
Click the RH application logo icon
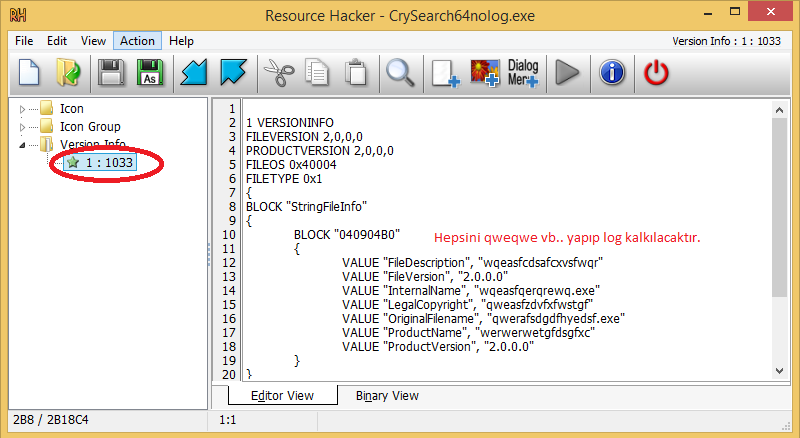point(18,15)
